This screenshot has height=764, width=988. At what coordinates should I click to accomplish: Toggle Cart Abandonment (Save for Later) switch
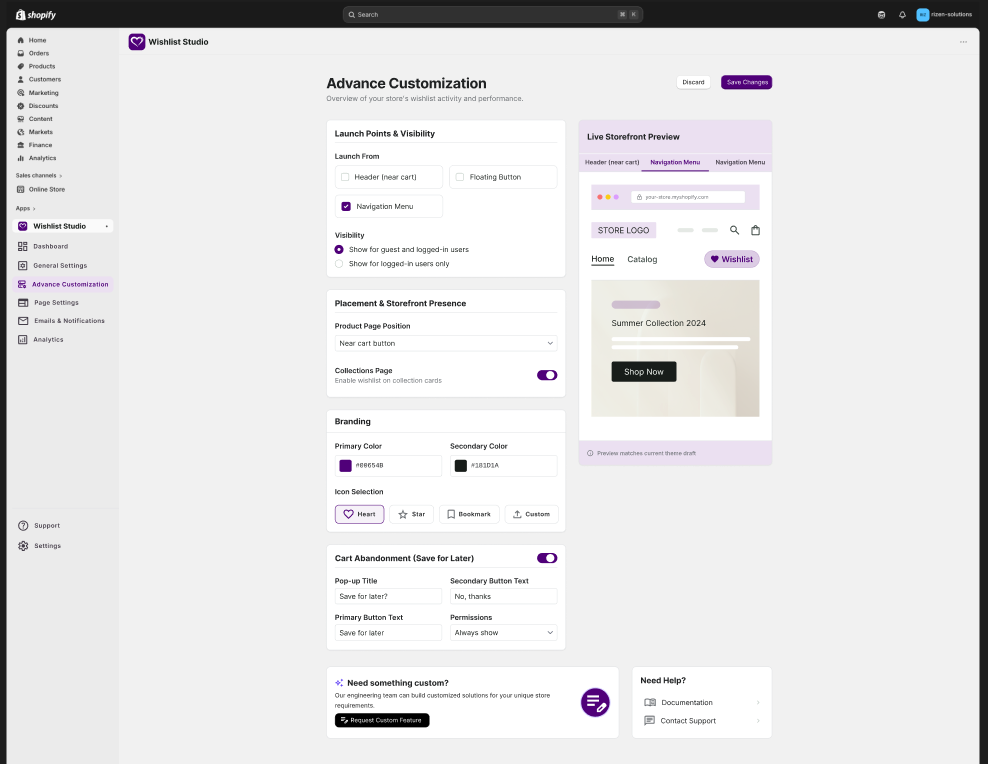tap(547, 558)
